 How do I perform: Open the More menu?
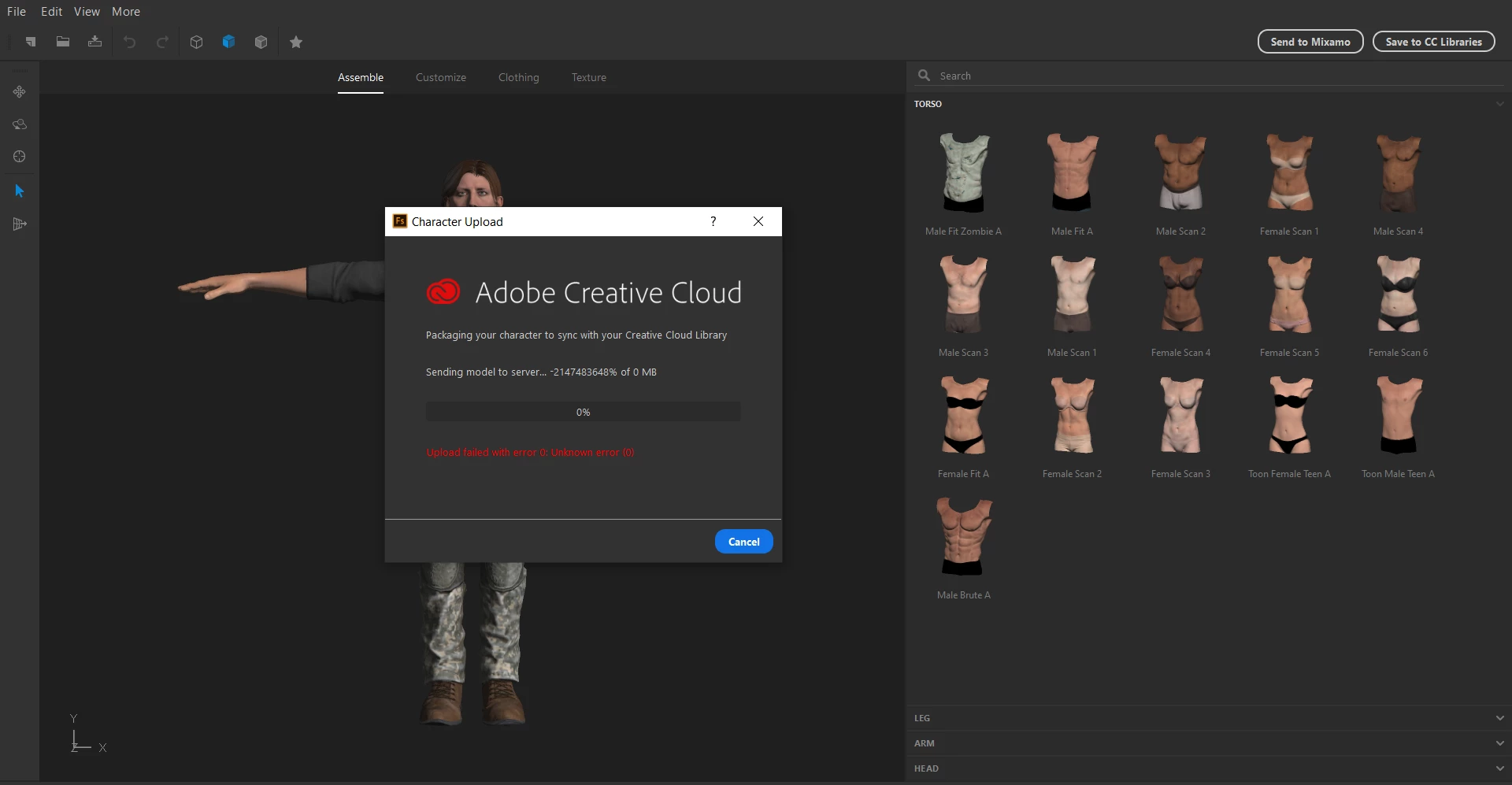click(x=126, y=12)
